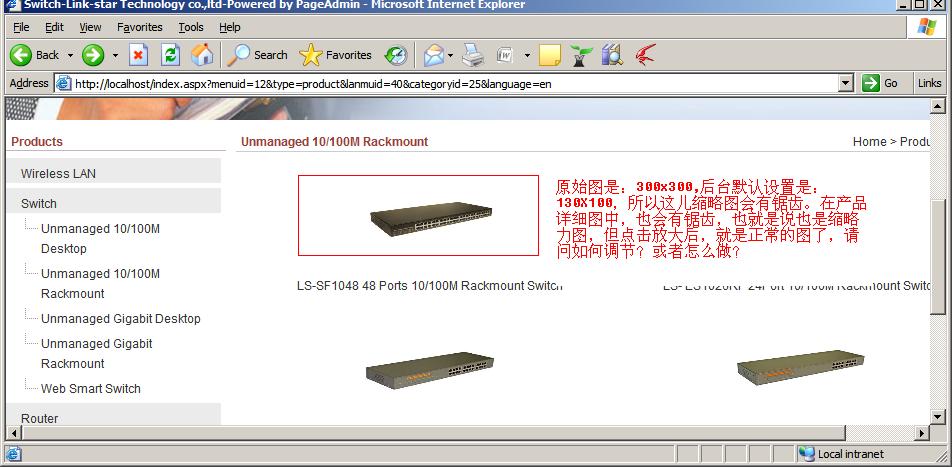Click in the address bar URL field
The height and width of the screenshot is (467, 952).
pyautogui.click(x=450, y=83)
